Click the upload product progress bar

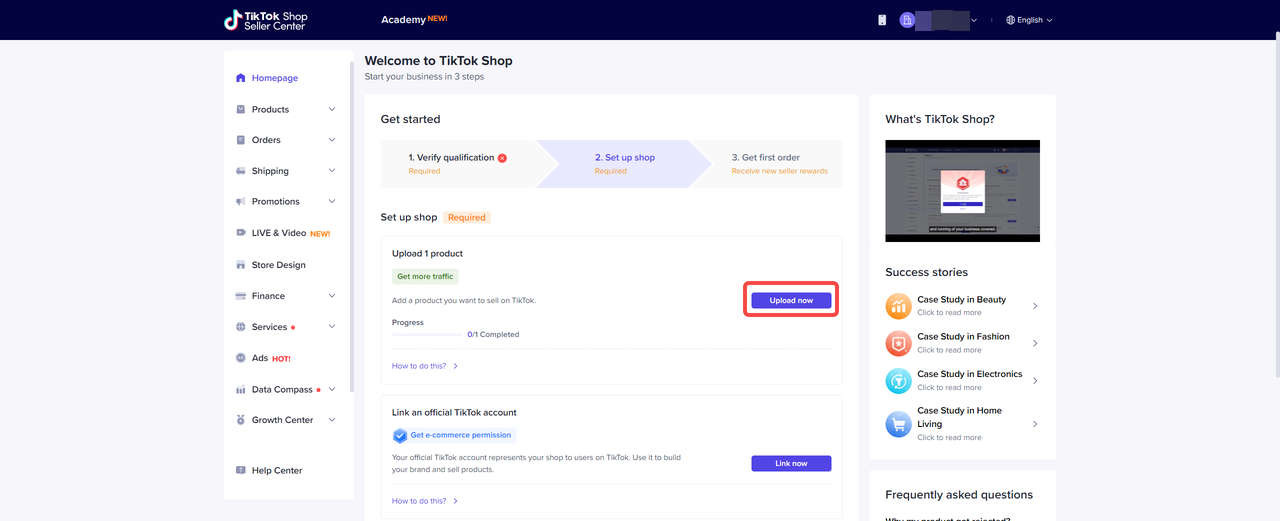tap(428, 335)
